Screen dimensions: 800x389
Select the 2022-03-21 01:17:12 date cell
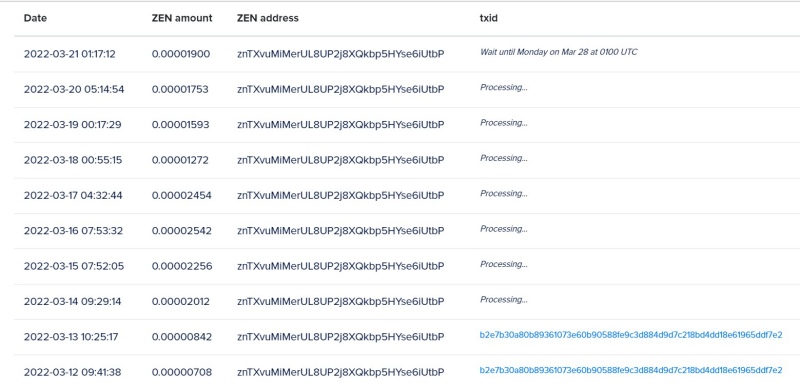69,54
